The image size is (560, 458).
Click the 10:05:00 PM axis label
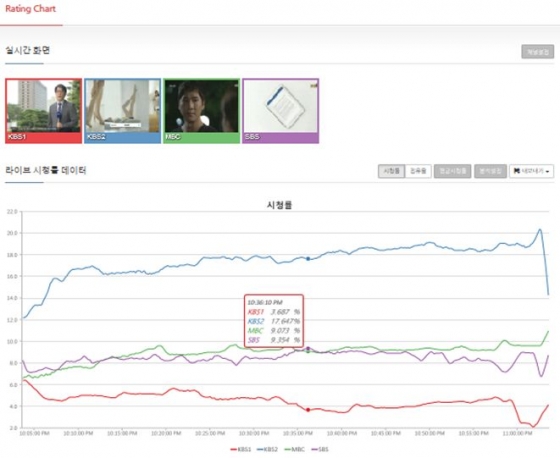click(35, 433)
